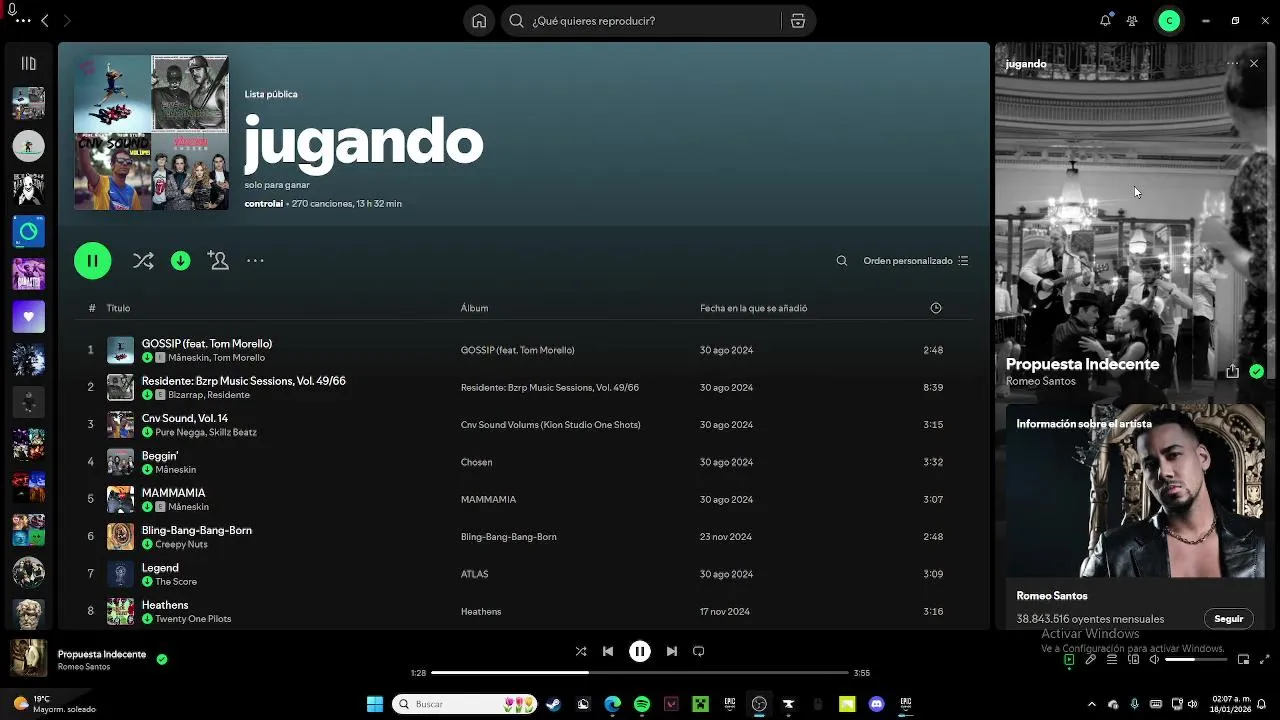The image size is (1280, 720).
Task: Open the miniplayer
Action: point(1243,660)
